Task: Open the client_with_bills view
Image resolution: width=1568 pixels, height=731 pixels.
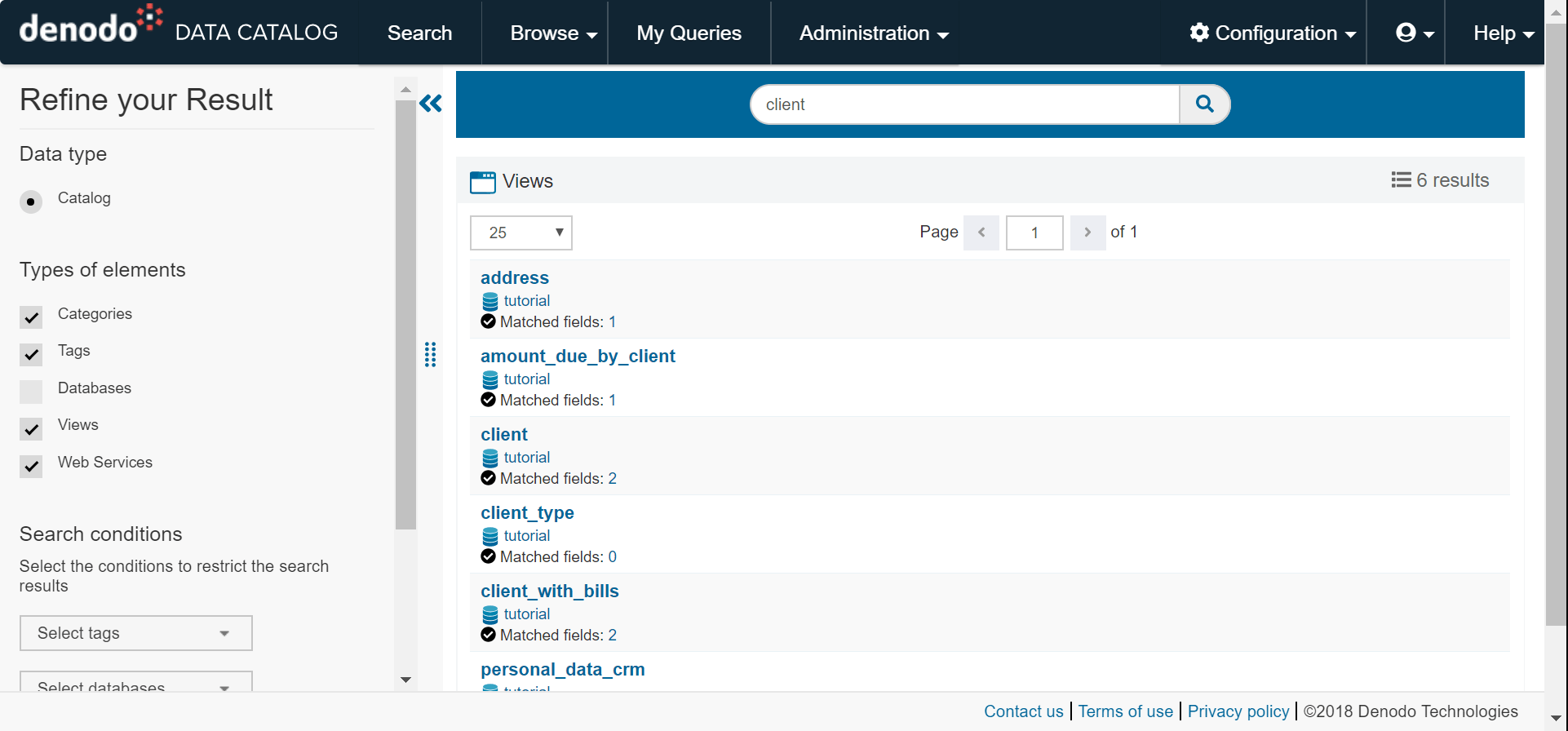Action: pyautogui.click(x=550, y=591)
